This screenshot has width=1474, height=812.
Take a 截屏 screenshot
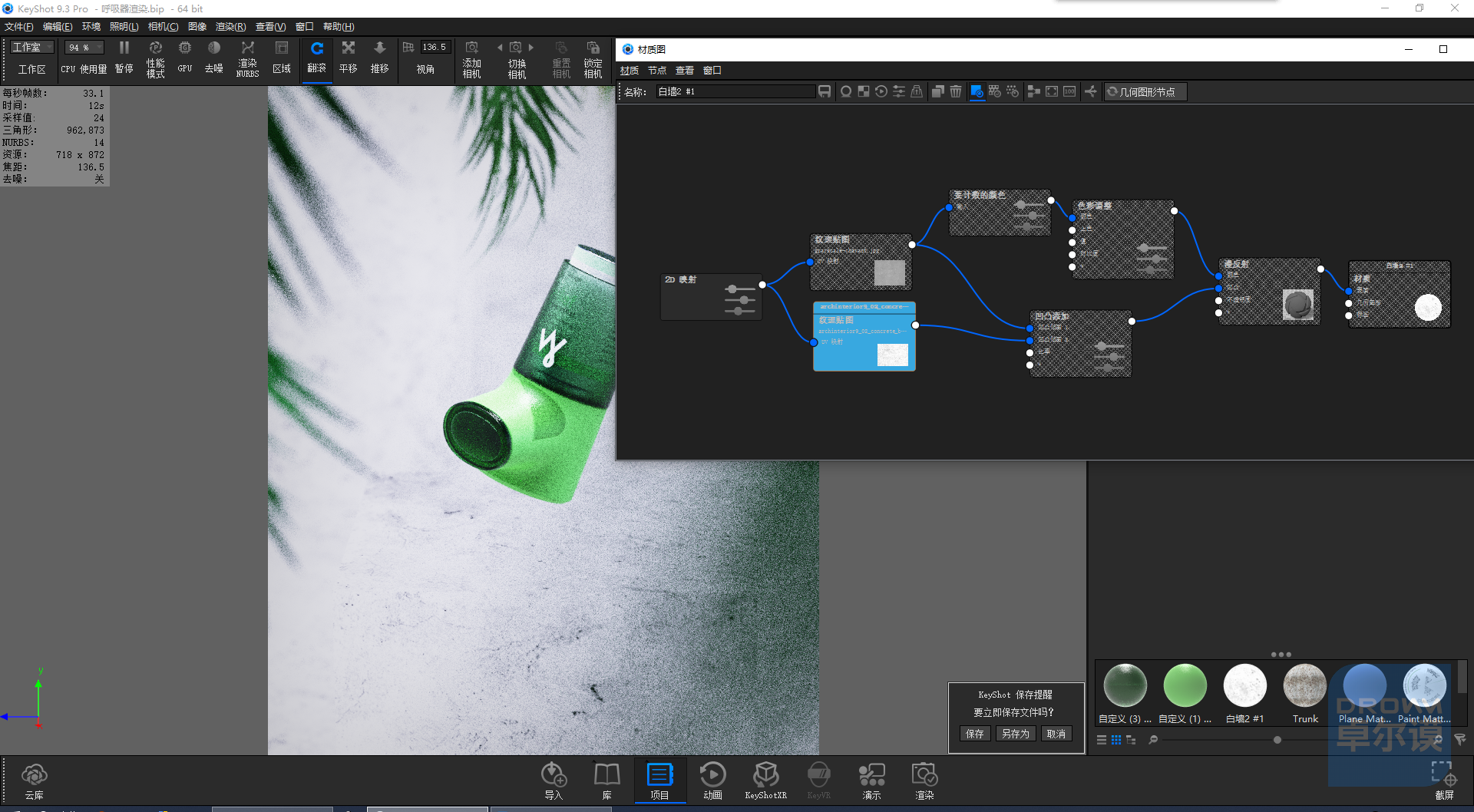tap(1444, 781)
